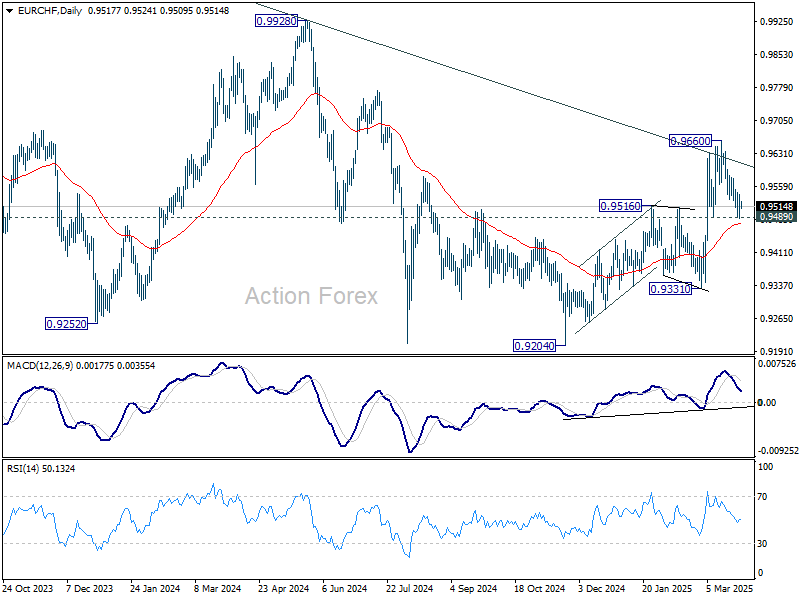Click the 20 Jan 2025 date label

(x=667, y=588)
